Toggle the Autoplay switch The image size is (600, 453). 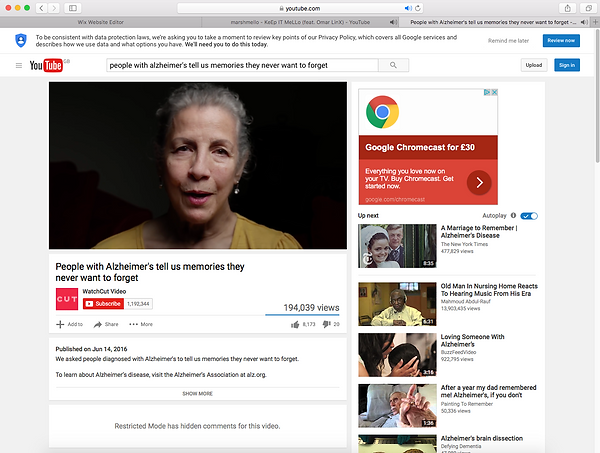[529, 216]
